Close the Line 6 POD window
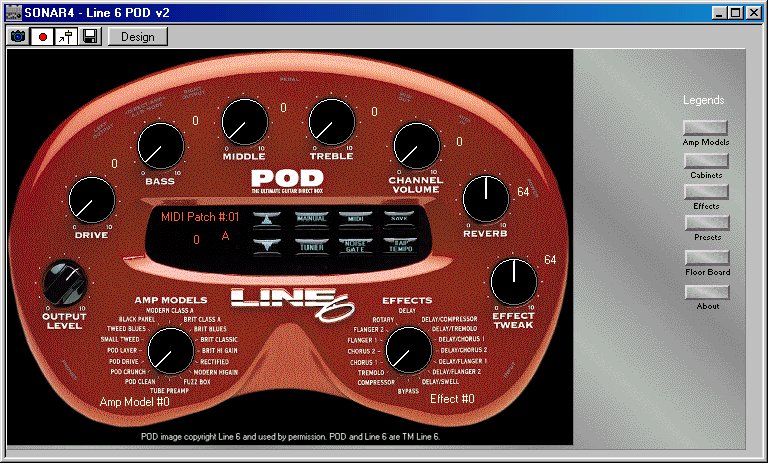768x463 pixels. click(754, 13)
